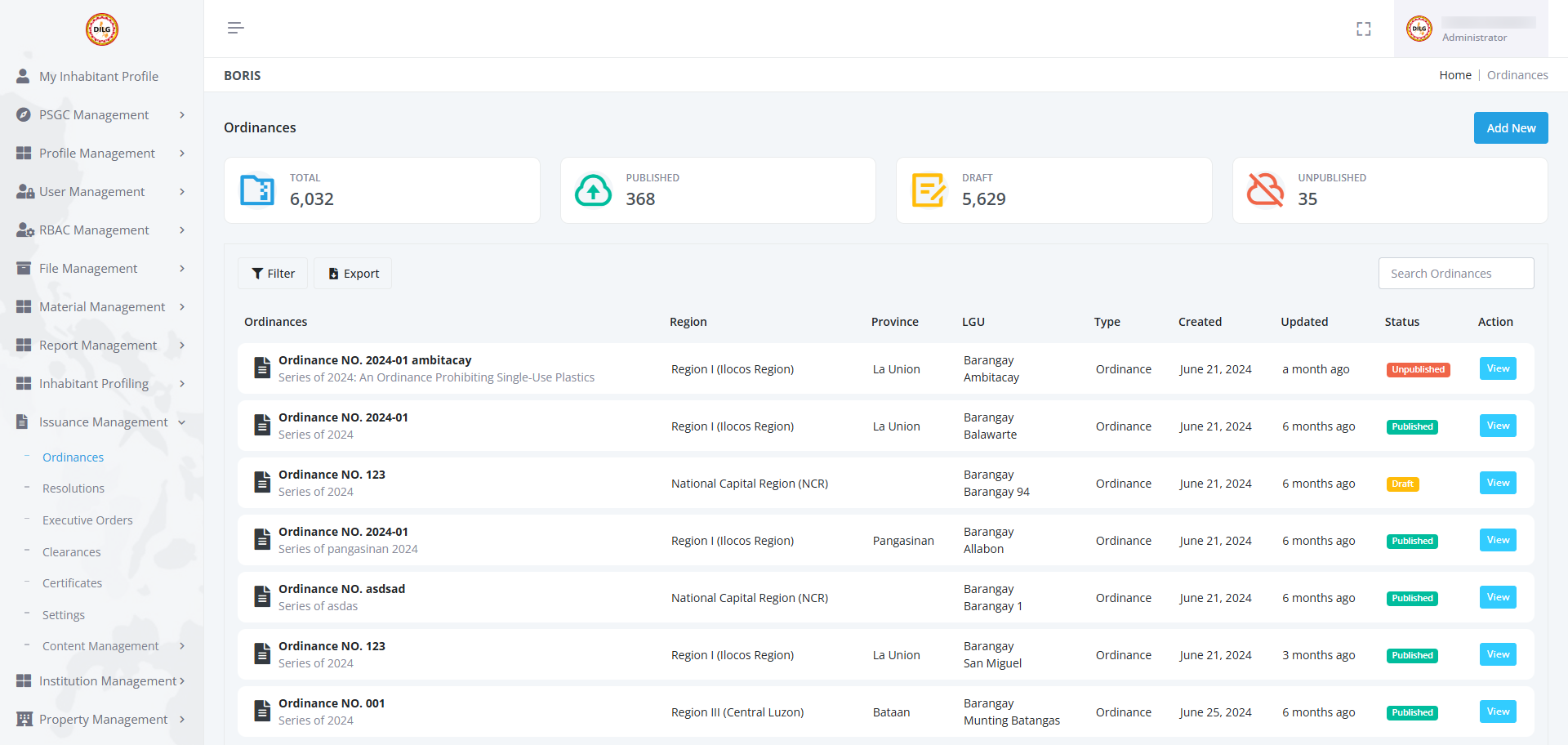Click 'Region III (Central Luzon)' cell
Image resolution: width=1568 pixels, height=745 pixels.
(x=737, y=712)
